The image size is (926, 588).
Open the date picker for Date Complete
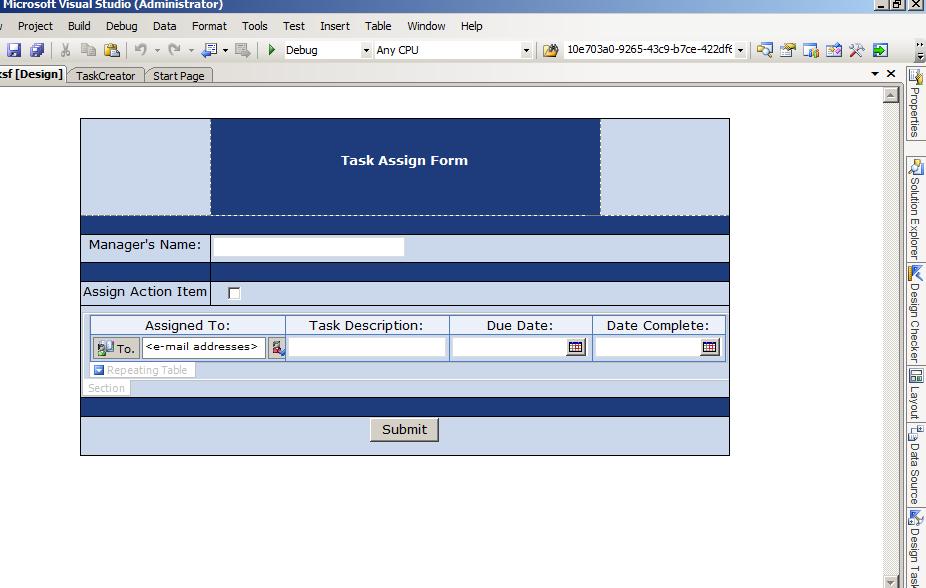point(710,347)
